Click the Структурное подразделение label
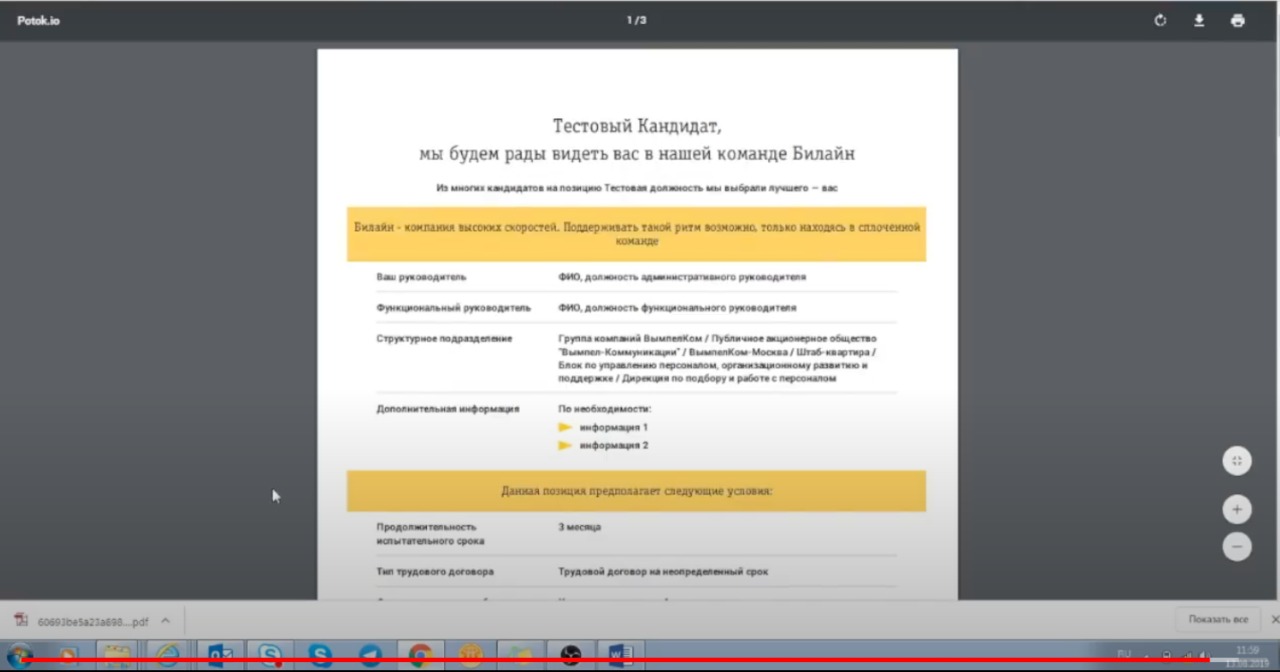The image size is (1280, 672). 444,339
